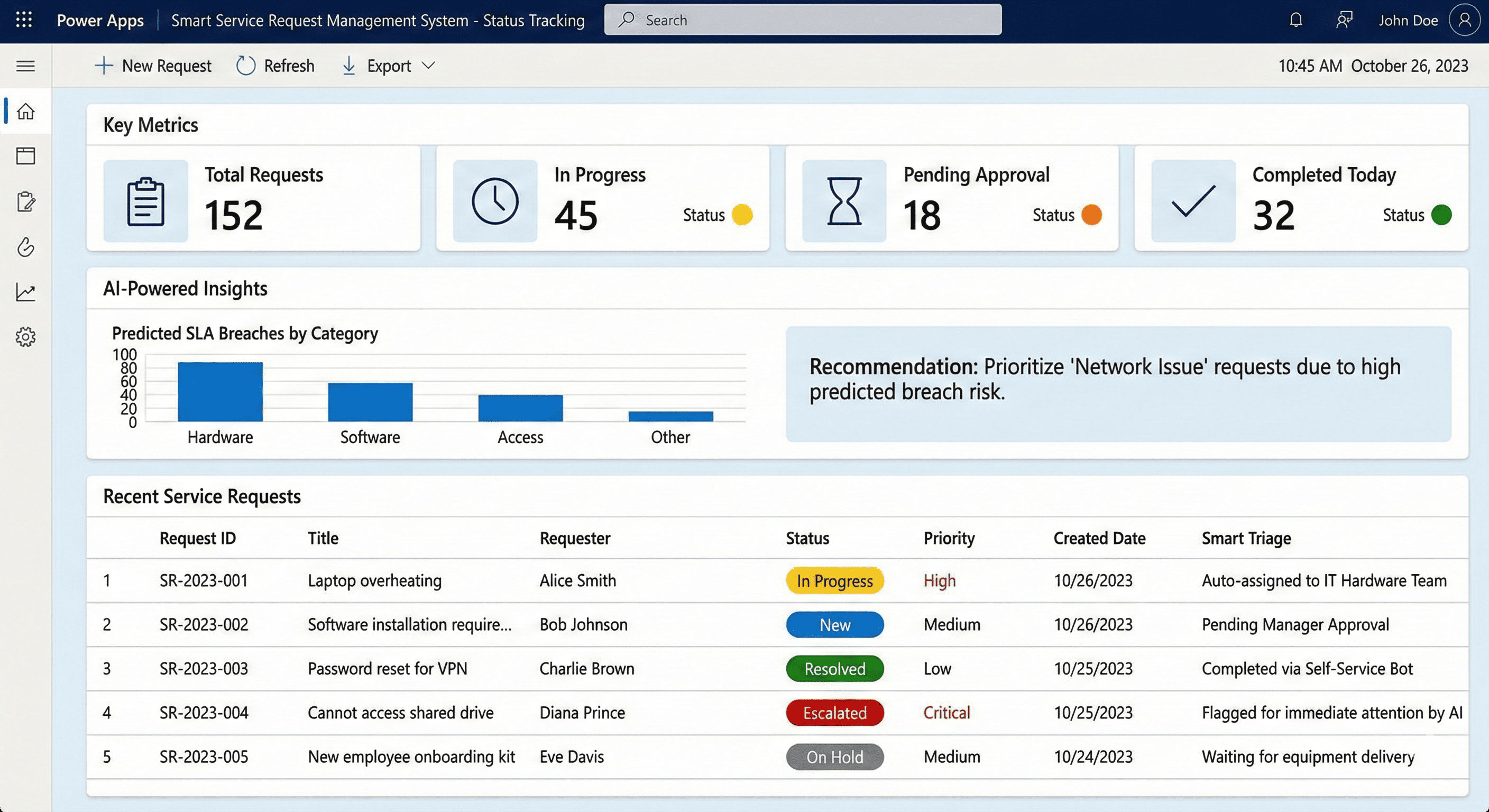Click the Export button label
This screenshot has height=812, width=1489.
(389, 66)
